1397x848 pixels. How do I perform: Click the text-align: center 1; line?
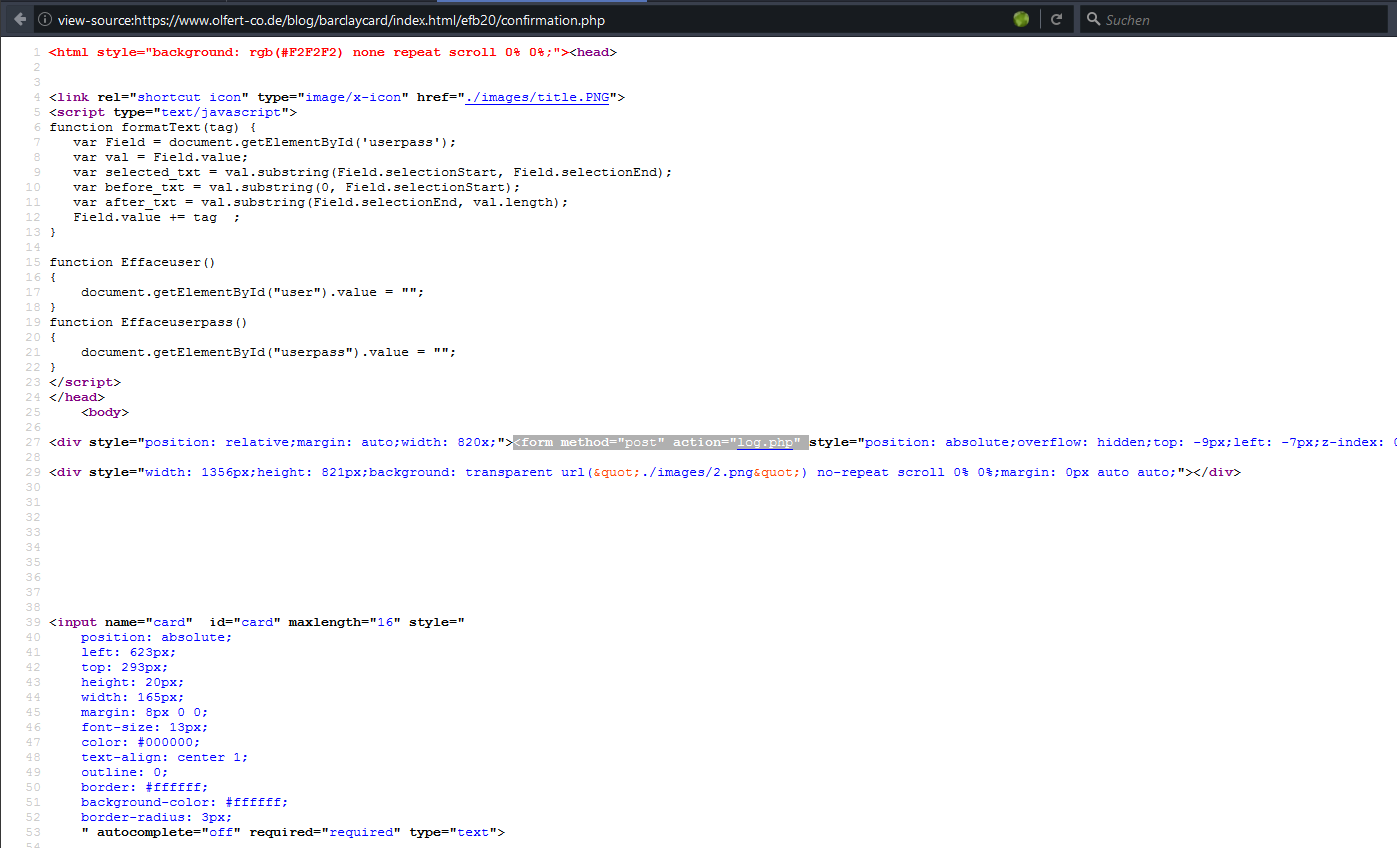tap(164, 757)
